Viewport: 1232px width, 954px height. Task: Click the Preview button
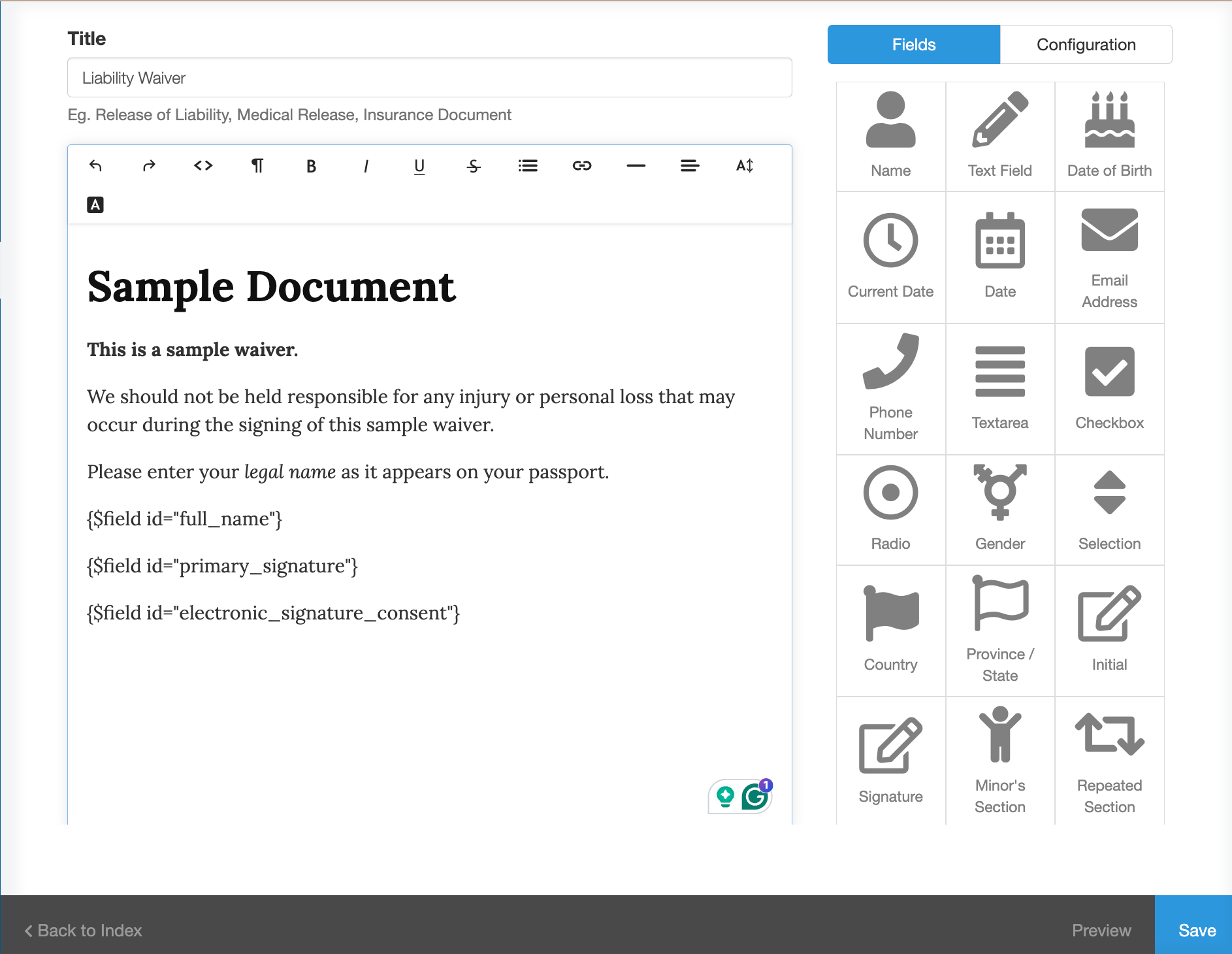pos(1101,930)
